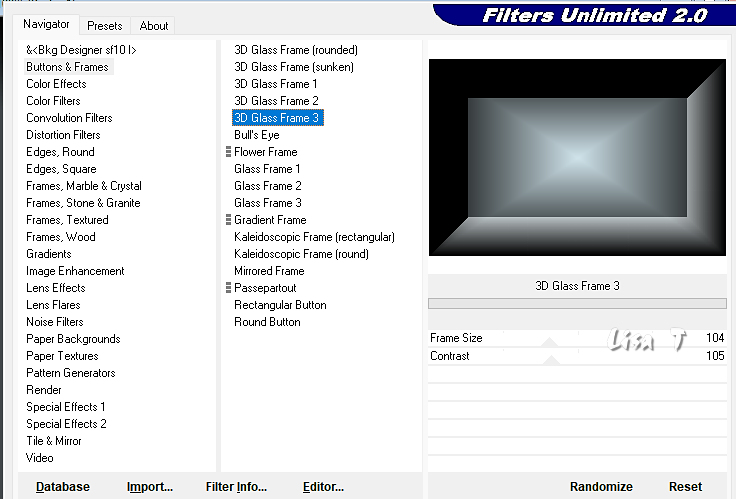736x499 pixels.
Task: Select the Pattern Generators category
Action: (71, 373)
